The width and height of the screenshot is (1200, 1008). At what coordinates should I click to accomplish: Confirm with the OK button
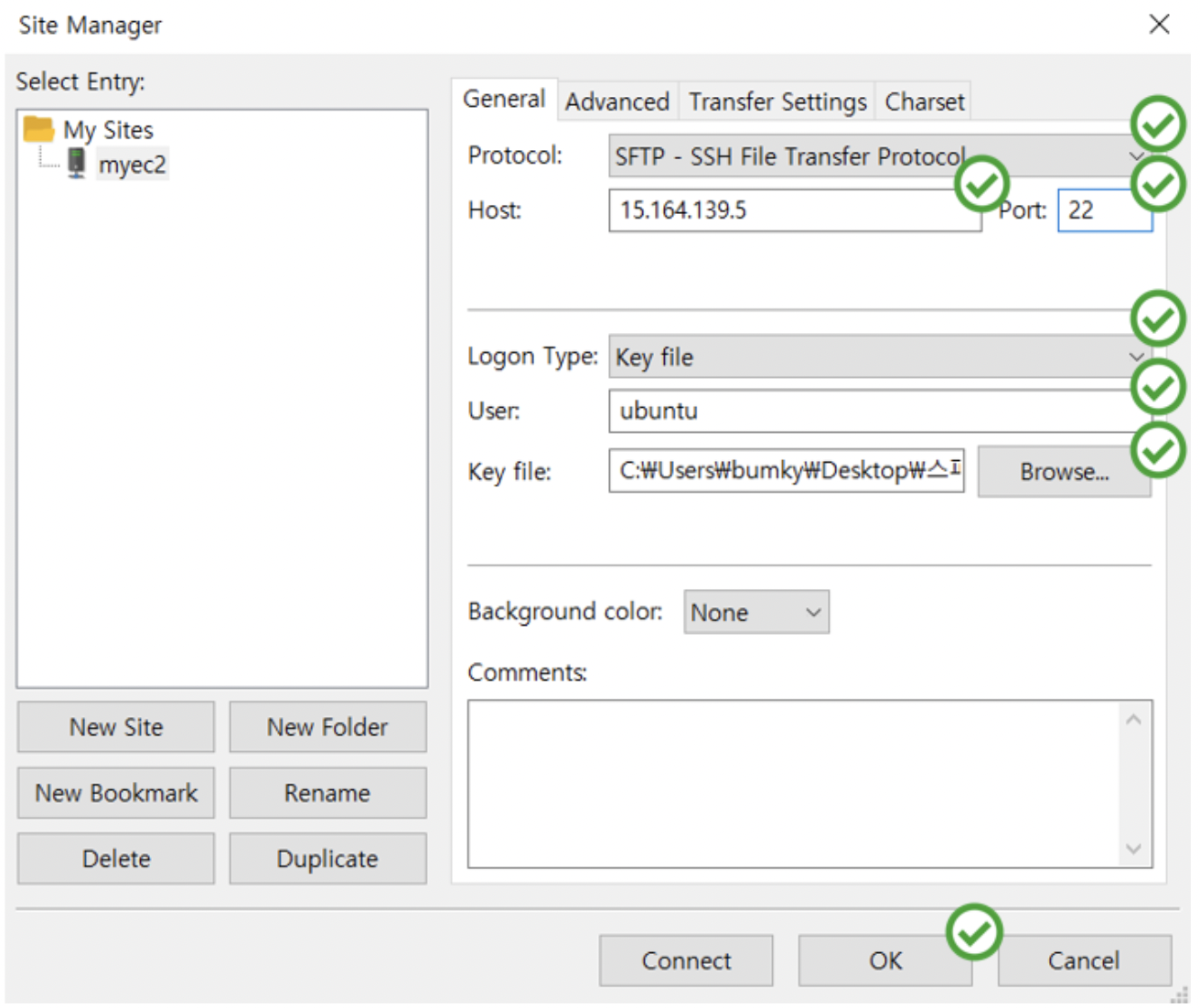[884, 960]
